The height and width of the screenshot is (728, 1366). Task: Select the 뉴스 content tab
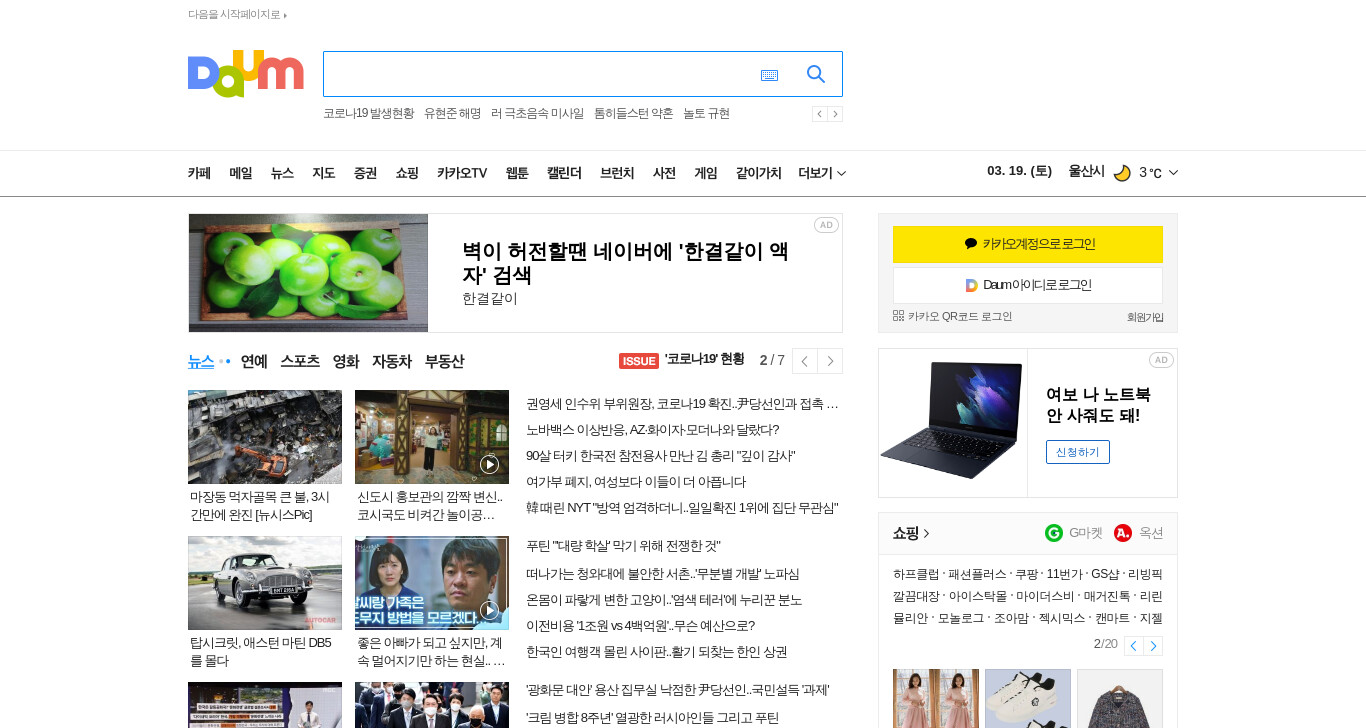(x=201, y=361)
